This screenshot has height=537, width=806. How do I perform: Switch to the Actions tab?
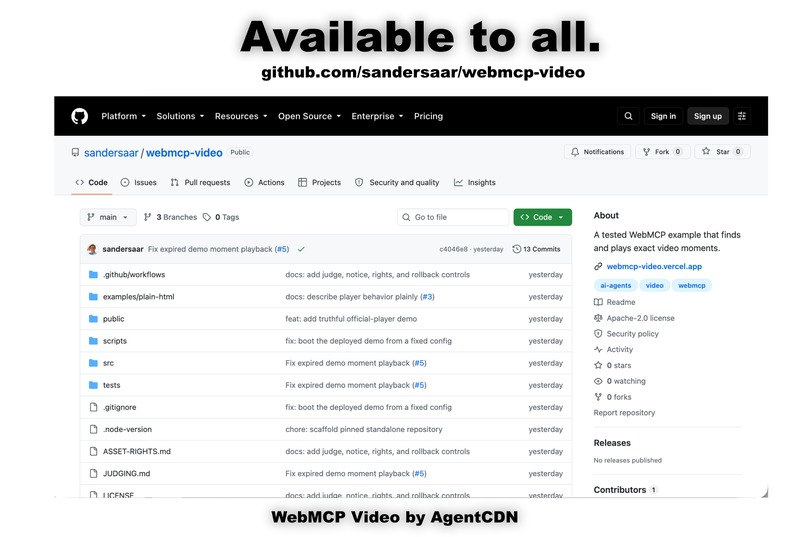[264, 182]
